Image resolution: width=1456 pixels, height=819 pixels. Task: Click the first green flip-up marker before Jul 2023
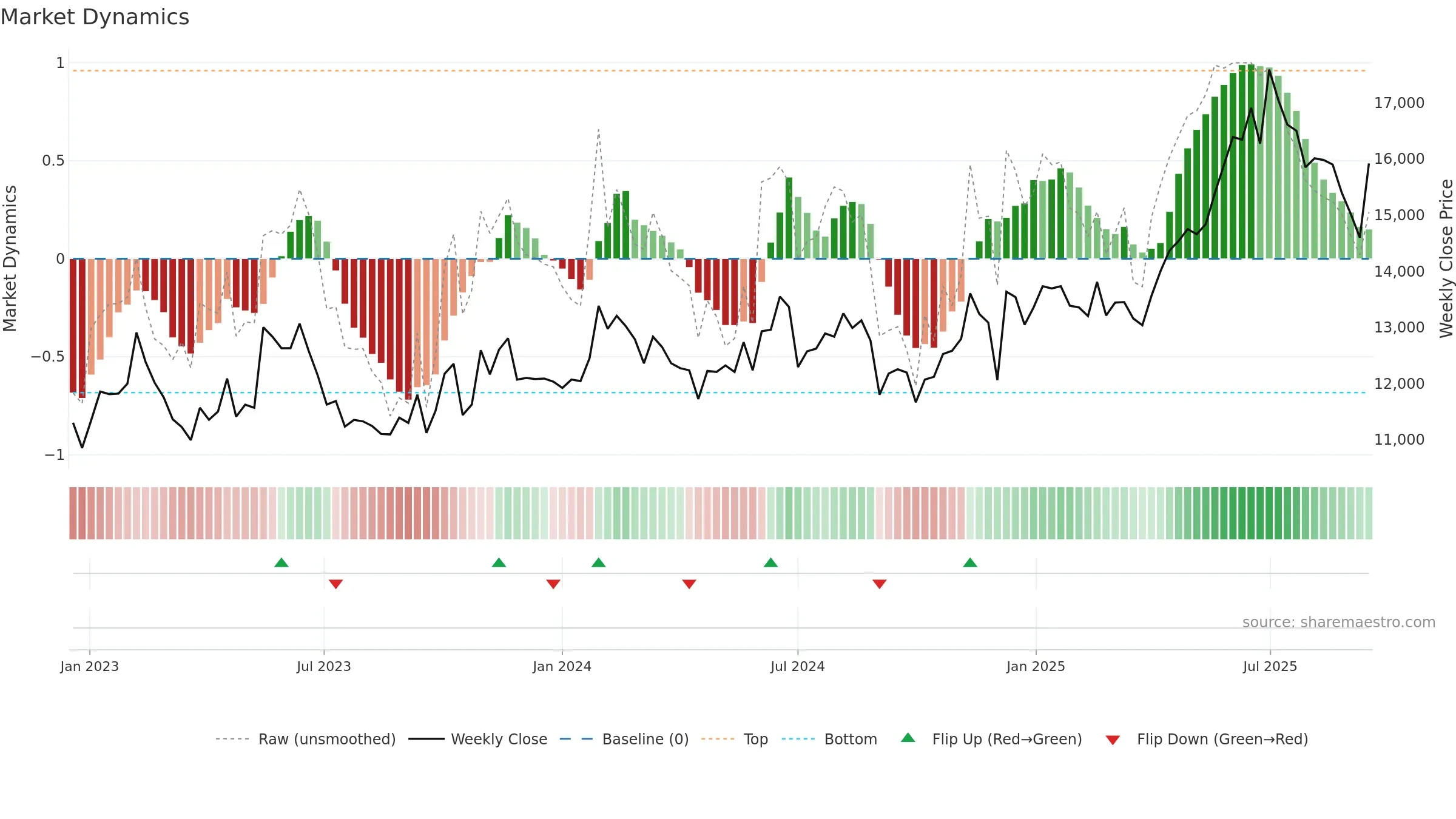click(x=281, y=562)
